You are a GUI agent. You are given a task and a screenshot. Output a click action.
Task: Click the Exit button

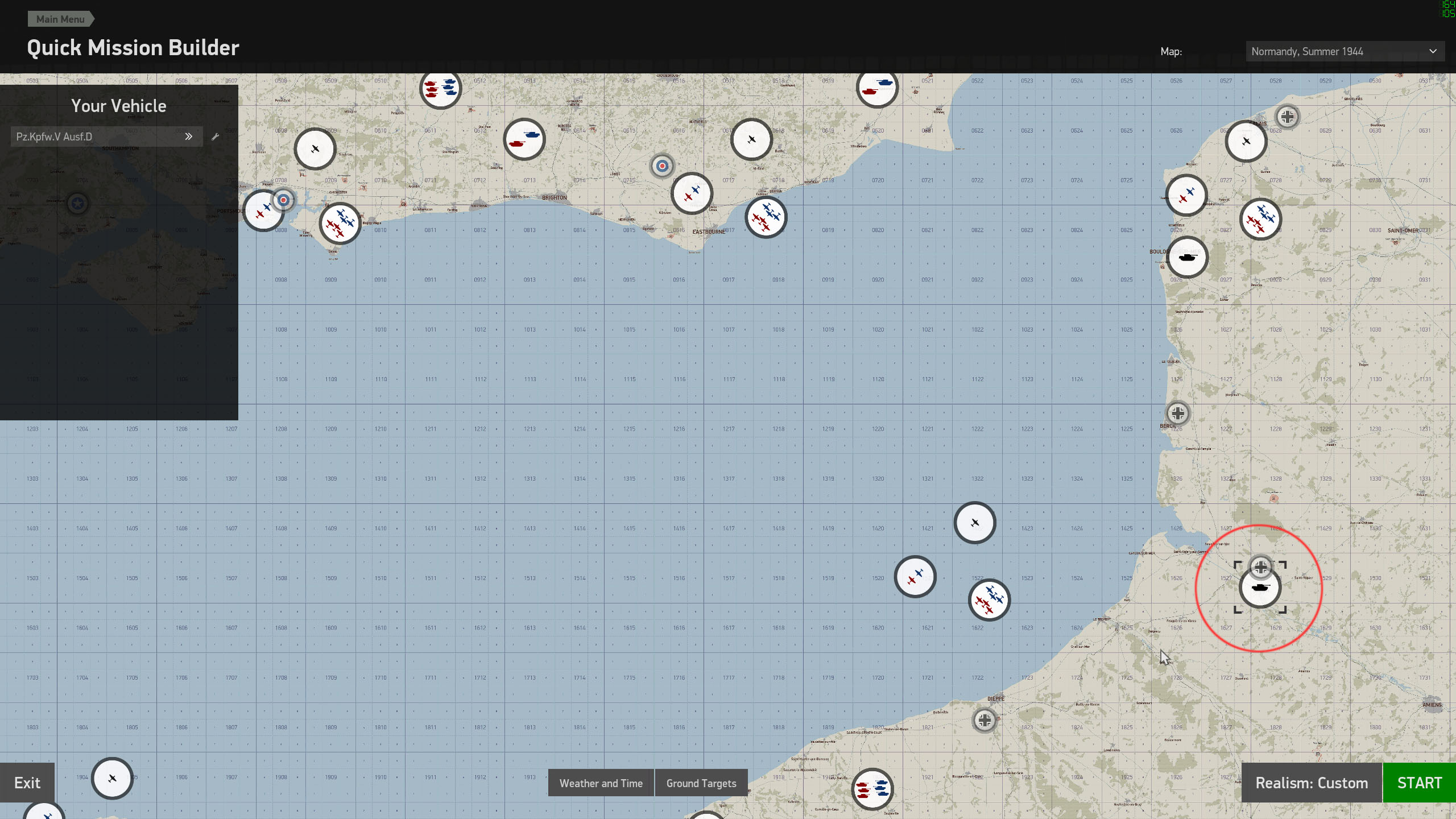[27, 783]
